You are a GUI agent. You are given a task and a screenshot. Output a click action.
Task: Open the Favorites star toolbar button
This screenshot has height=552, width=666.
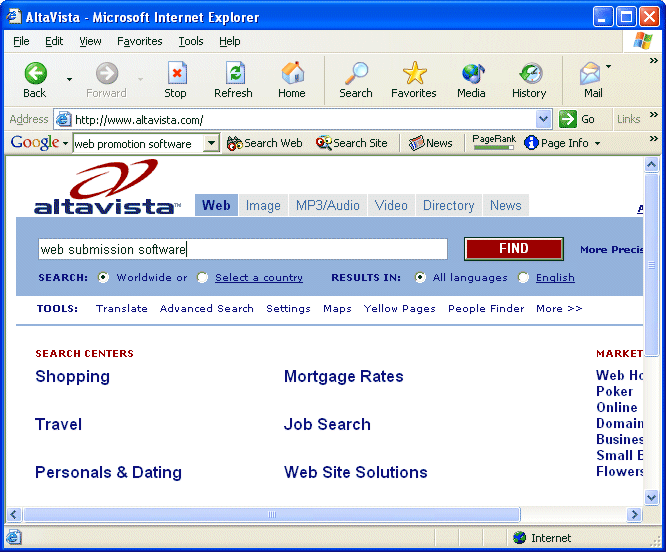(414, 81)
